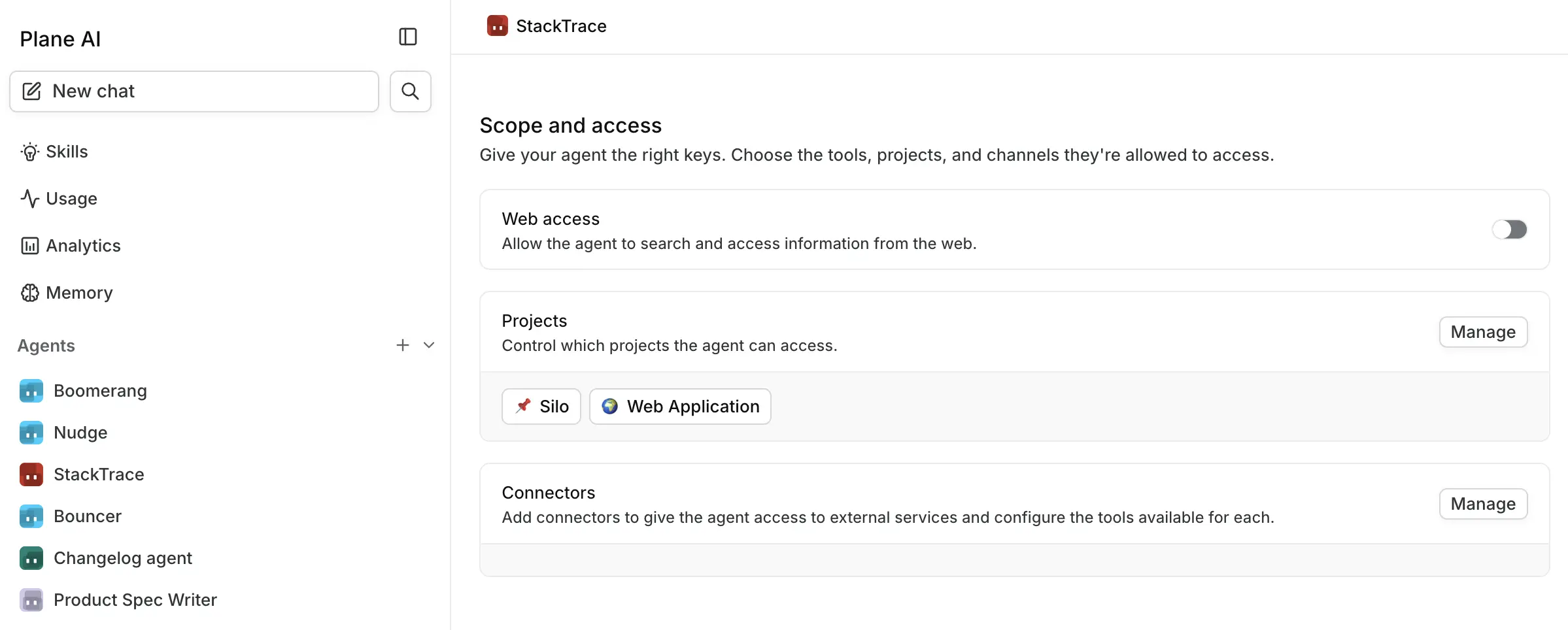The height and width of the screenshot is (630, 1568).
Task: Open the search icon button
Action: 410,91
